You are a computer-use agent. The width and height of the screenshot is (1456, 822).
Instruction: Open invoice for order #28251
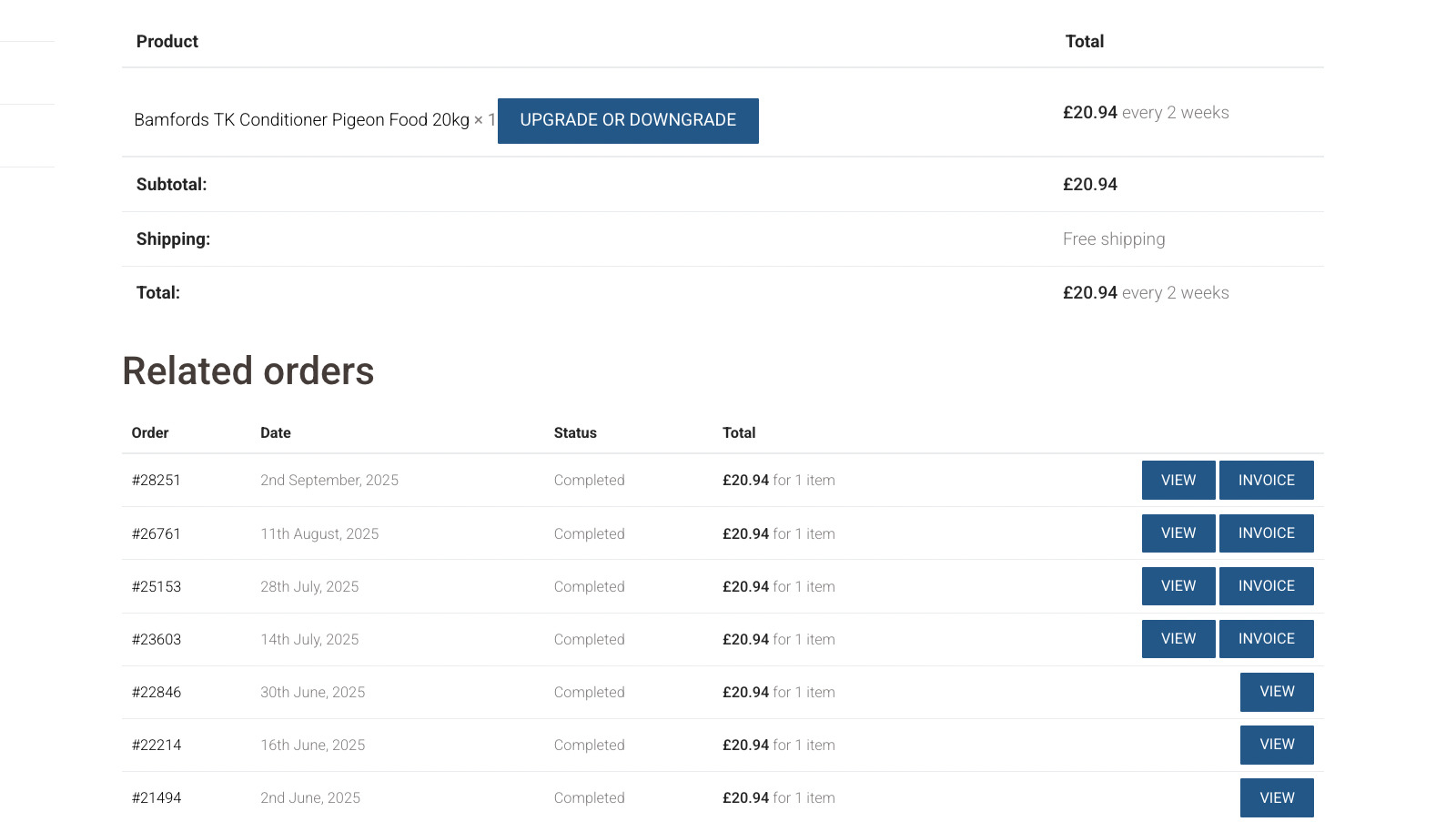(x=1266, y=480)
